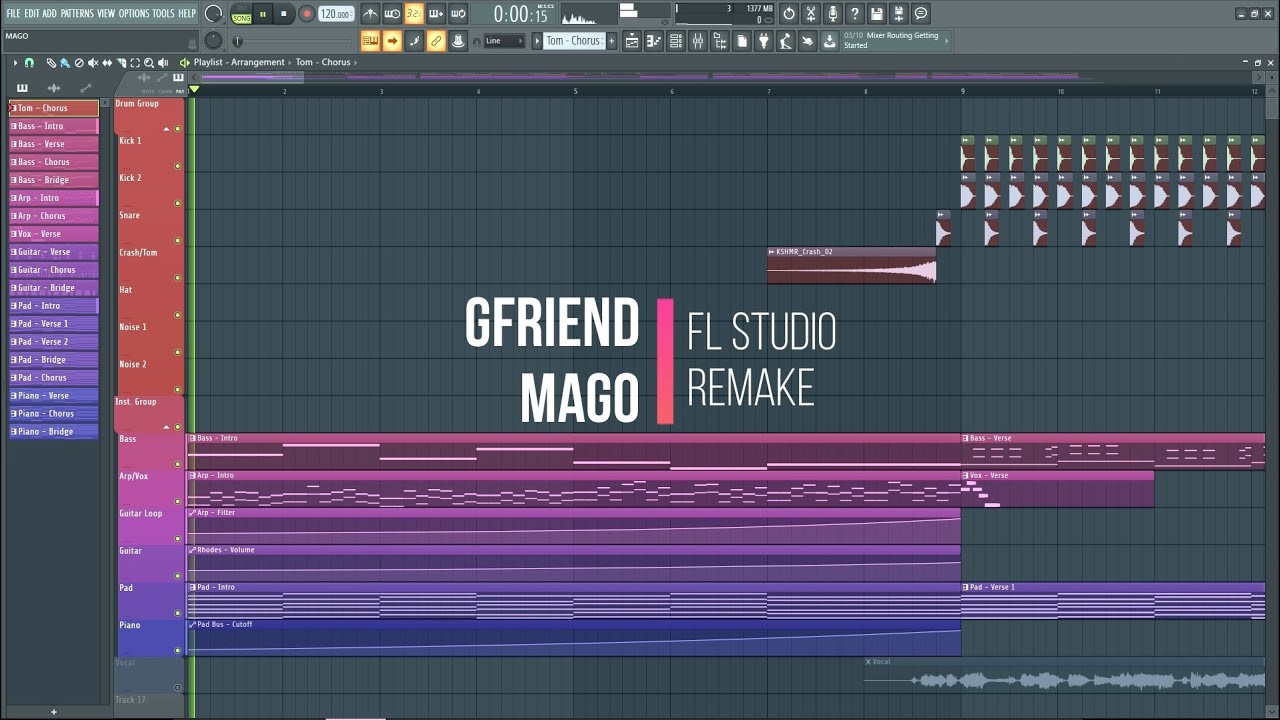The image size is (1280, 720).
Task: Expand the Mixer Routing Getting Started hint
Action: click(x=945, y=41)
